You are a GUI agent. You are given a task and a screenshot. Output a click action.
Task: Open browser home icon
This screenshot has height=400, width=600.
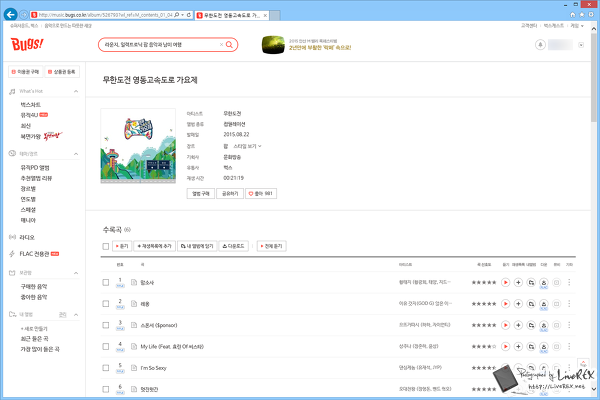tap(572, 15)
